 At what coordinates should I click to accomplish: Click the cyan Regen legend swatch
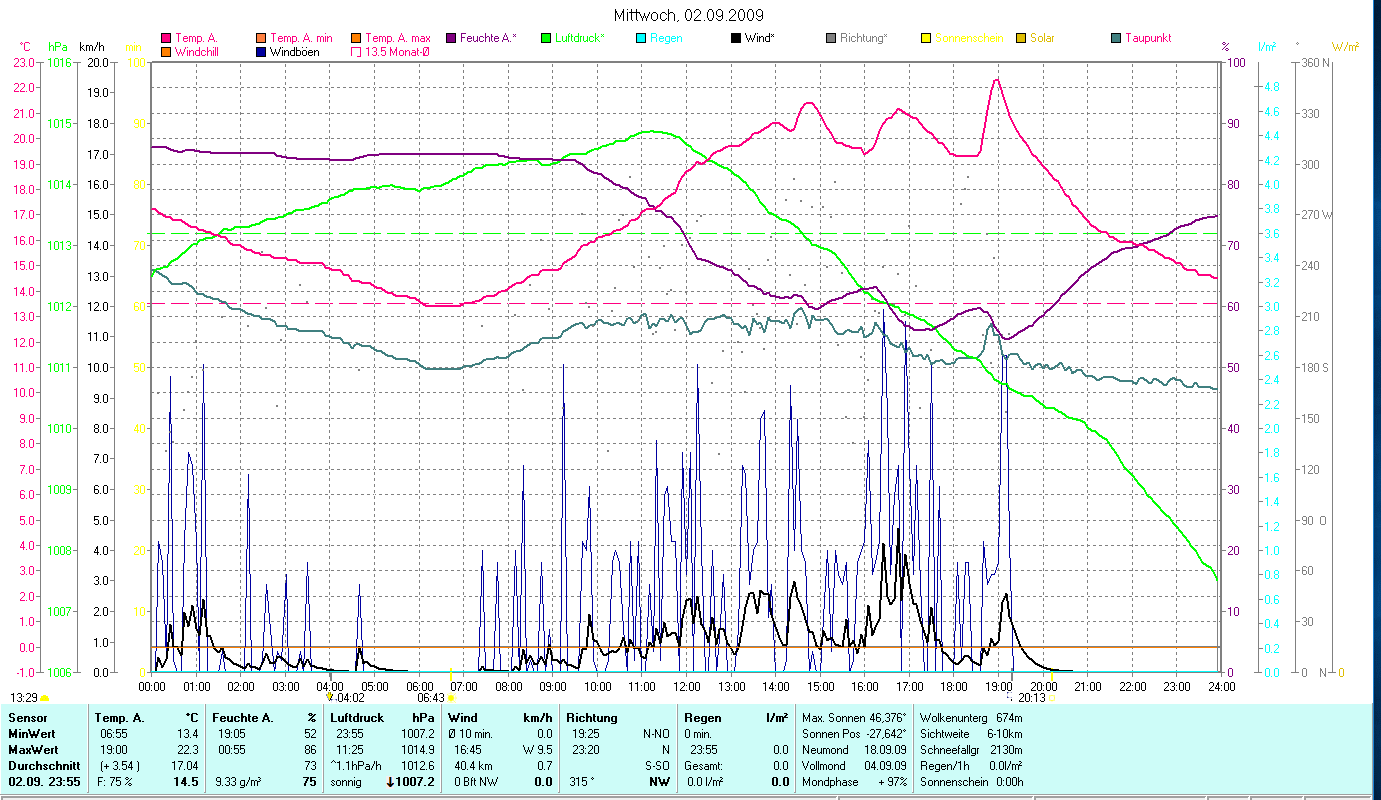click(x=641, y=38)
